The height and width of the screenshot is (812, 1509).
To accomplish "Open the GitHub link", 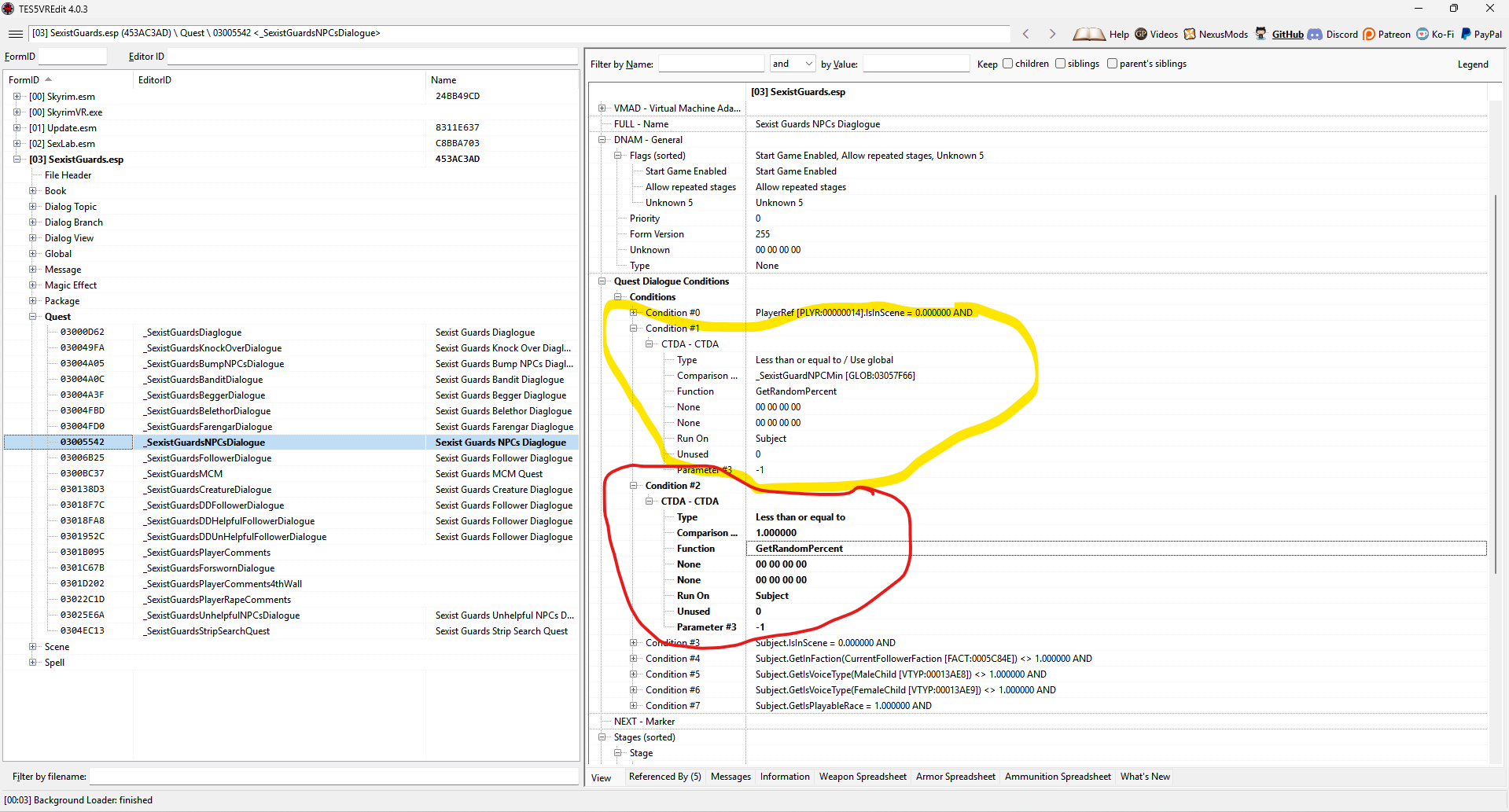I will (x=1287, y=35).
